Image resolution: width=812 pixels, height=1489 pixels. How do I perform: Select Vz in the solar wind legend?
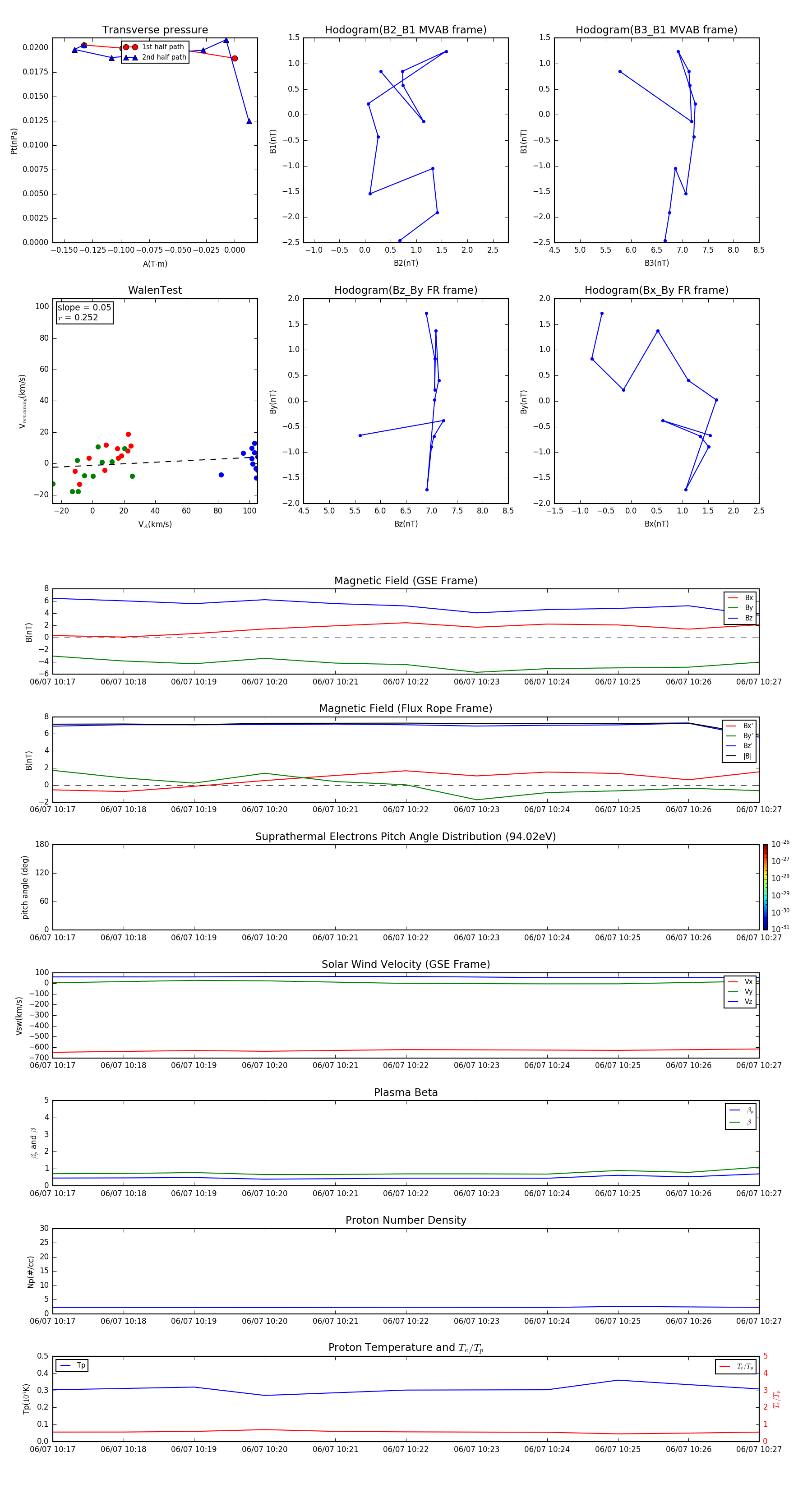[740, 1002]
